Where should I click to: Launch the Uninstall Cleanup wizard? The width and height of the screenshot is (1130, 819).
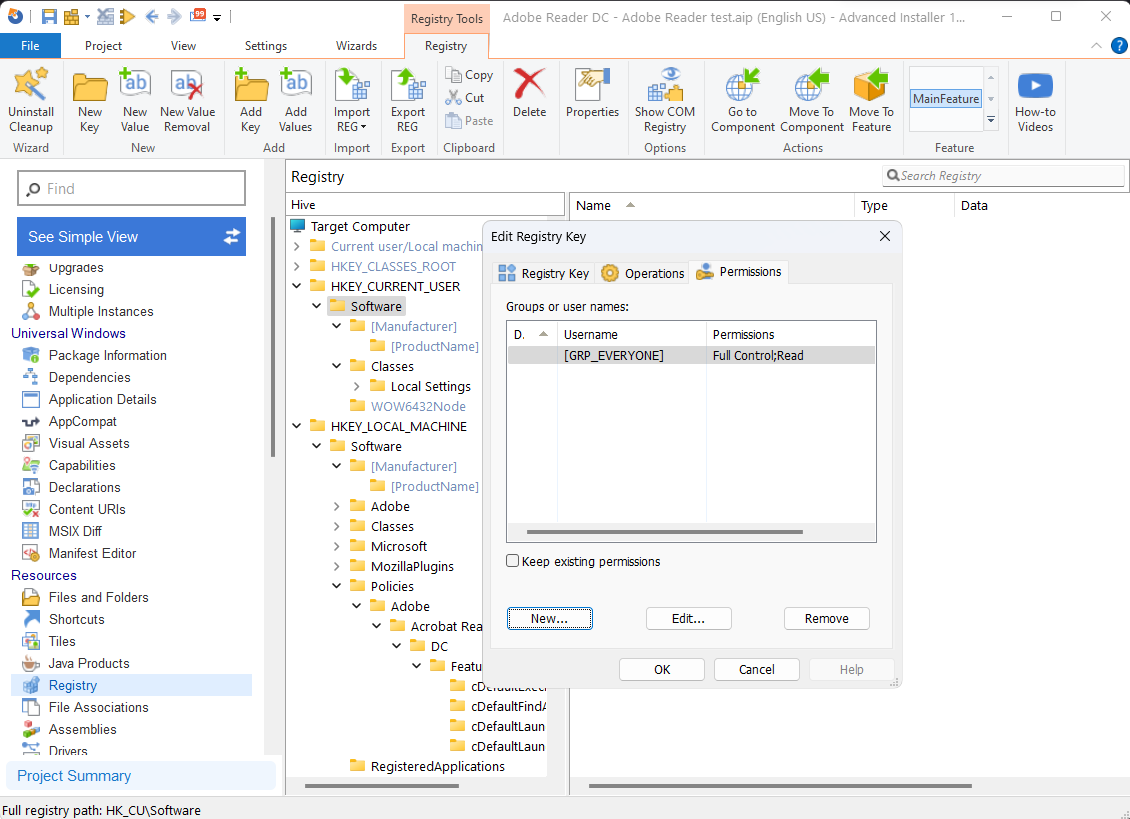pos(31,101)
